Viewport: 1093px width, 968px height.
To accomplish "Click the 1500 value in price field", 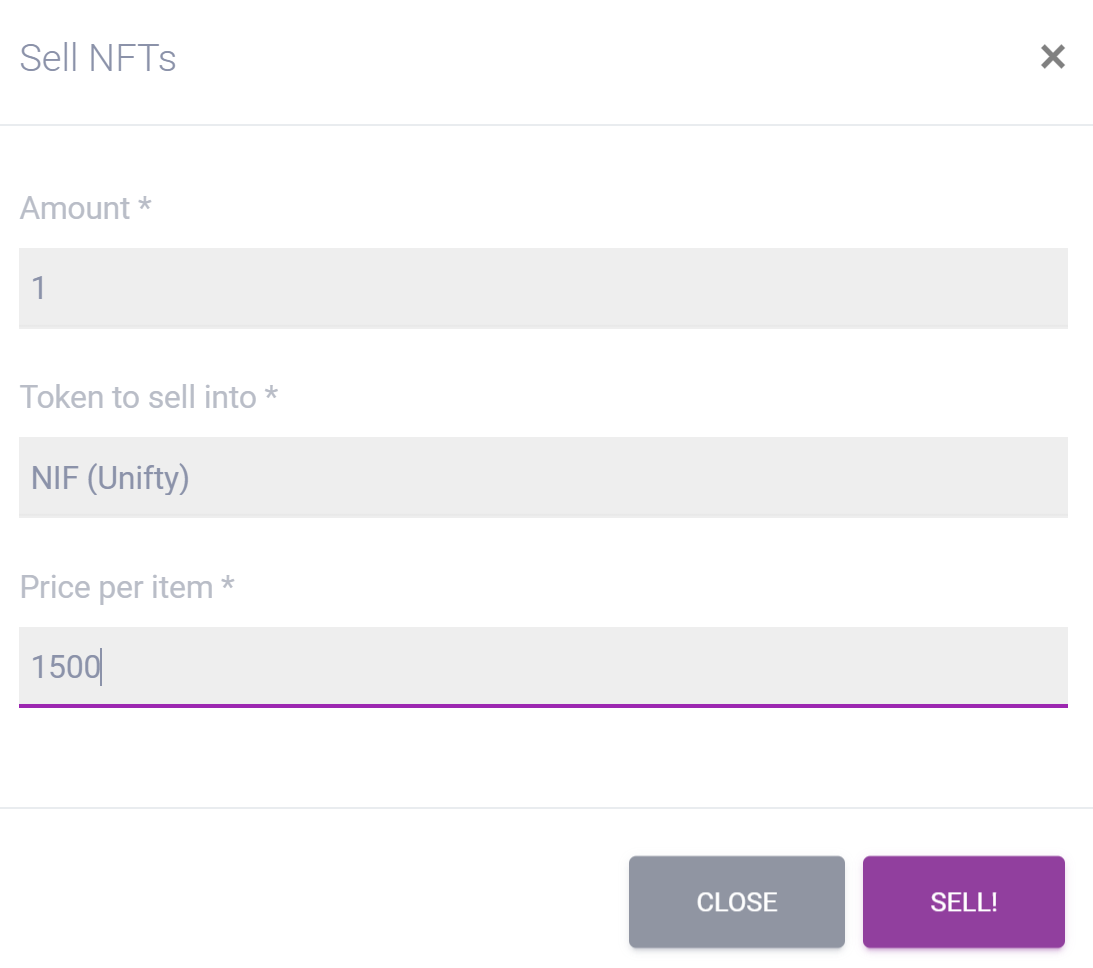I will click(x=66, y=667).
